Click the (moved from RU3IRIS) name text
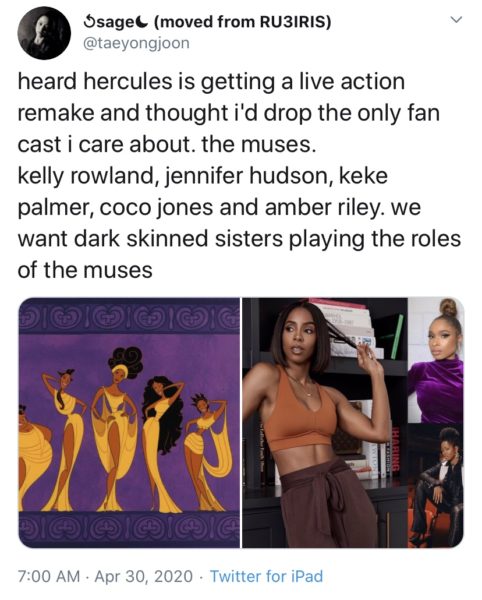Image resolution: width=482 pixels, height=600 pixels. [x=242, y=22]
